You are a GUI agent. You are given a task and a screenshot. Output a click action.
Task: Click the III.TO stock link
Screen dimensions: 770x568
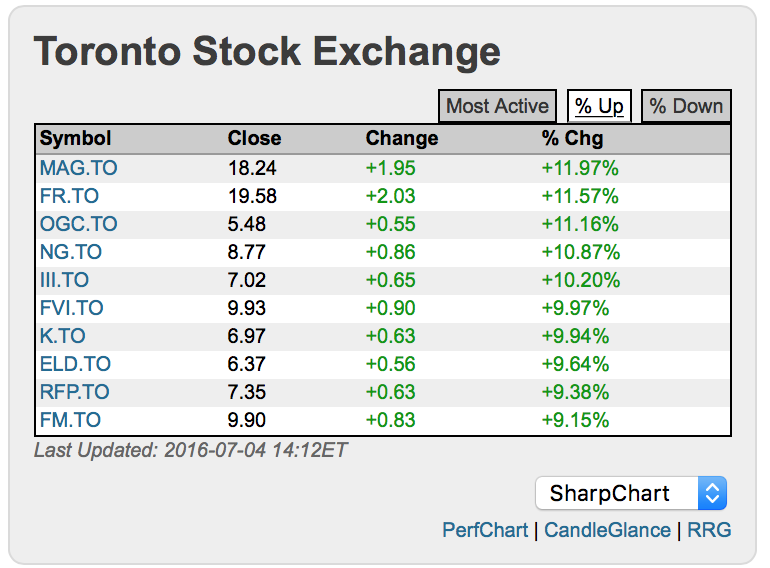pyautogui.click(x=64, y=280)
